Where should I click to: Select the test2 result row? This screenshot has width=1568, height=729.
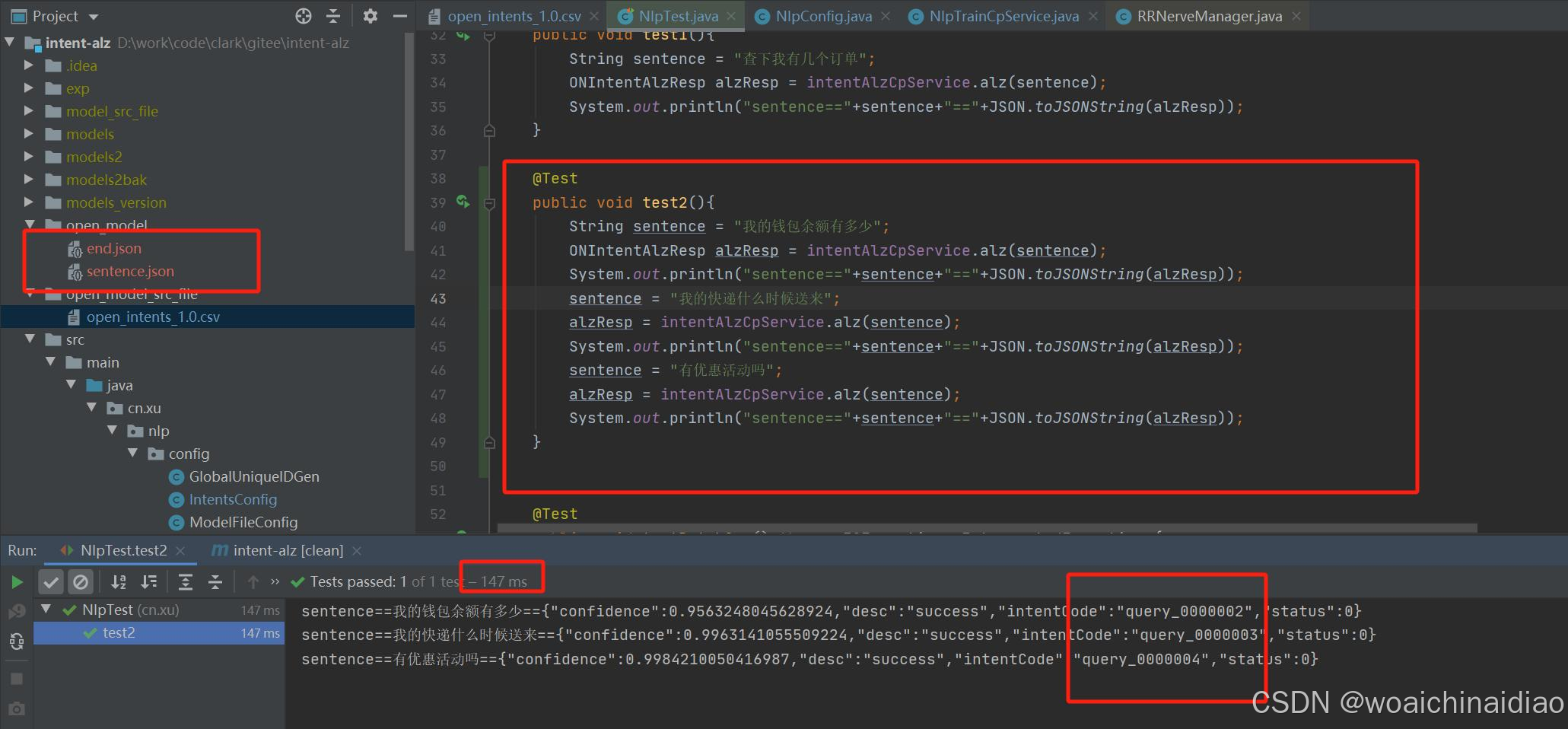point(159,633)
